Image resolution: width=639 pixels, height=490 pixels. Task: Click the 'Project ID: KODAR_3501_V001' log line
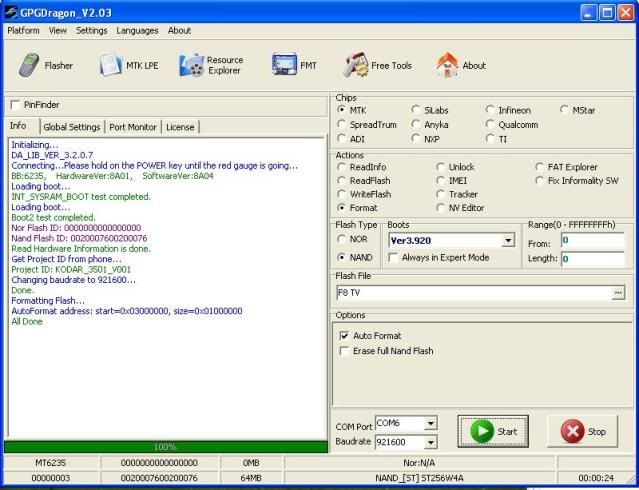point(71,269)
